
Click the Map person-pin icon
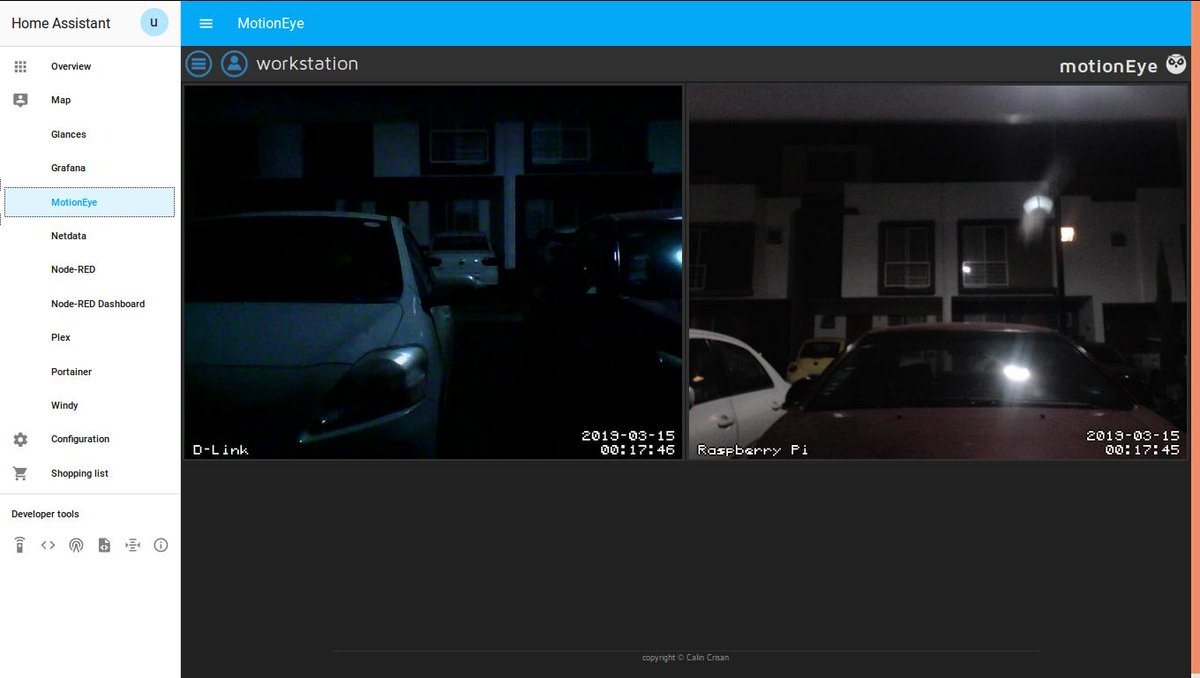click(20, 100)
